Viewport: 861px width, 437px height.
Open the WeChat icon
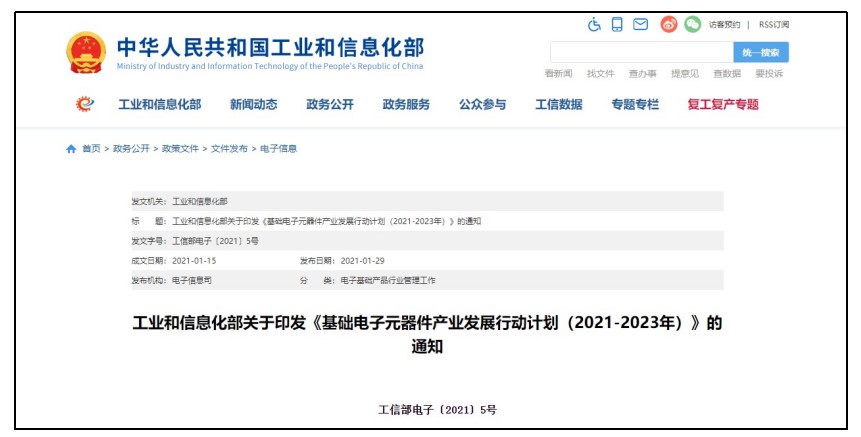[692, 24]
